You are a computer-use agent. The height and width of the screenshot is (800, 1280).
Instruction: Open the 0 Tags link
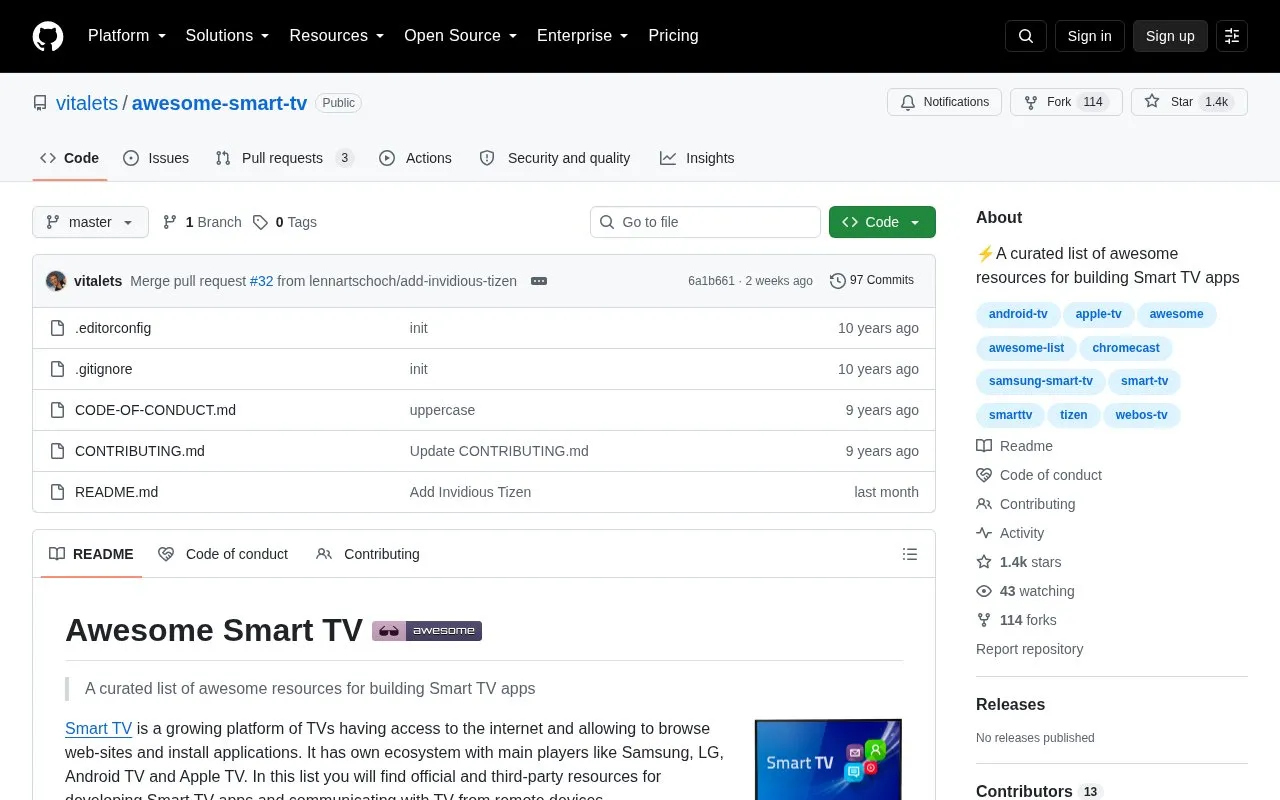(285, 222)
